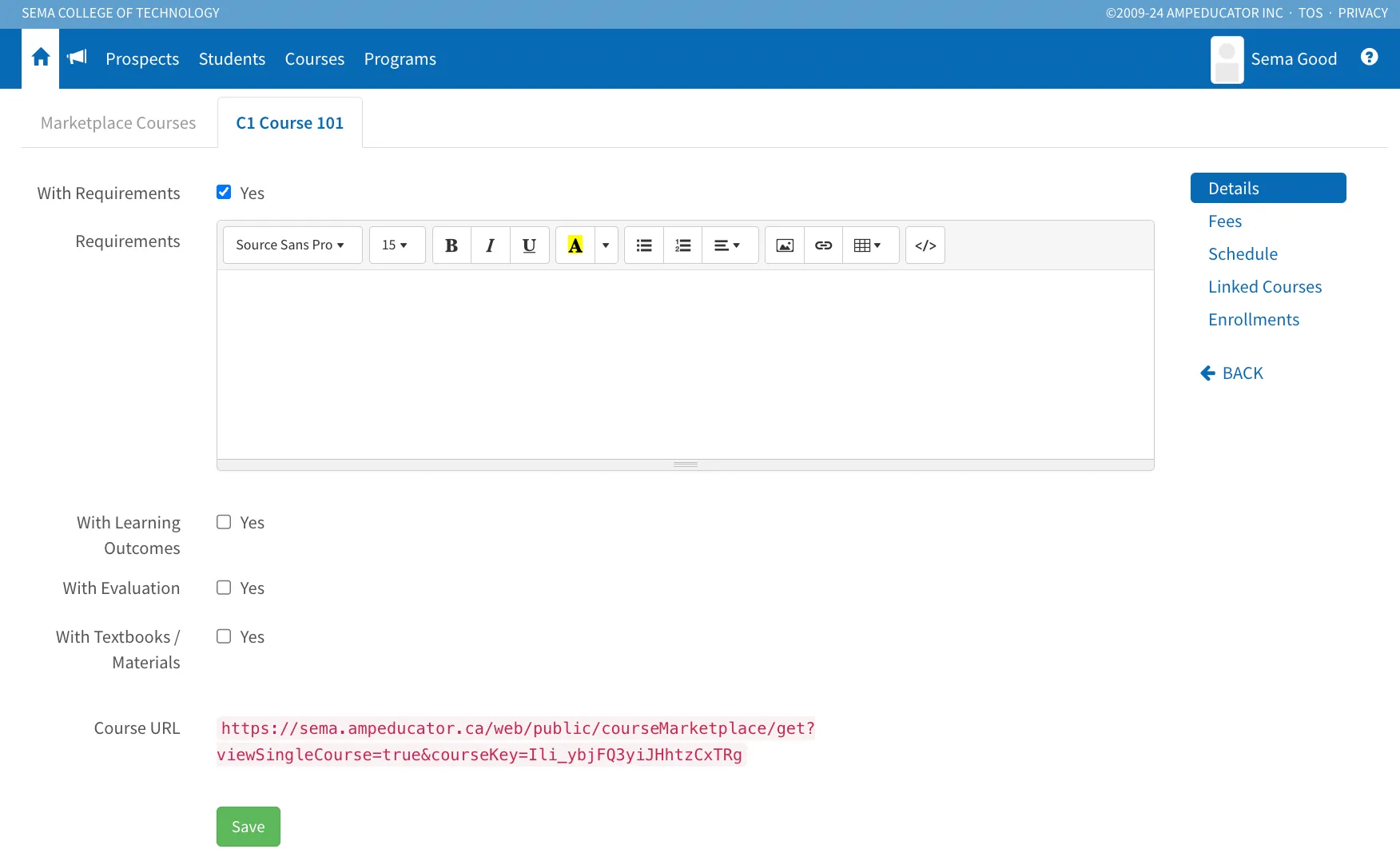Go BACK using the arrow link
This screenshot has width=1400, height=865.
coord(1232,373)
